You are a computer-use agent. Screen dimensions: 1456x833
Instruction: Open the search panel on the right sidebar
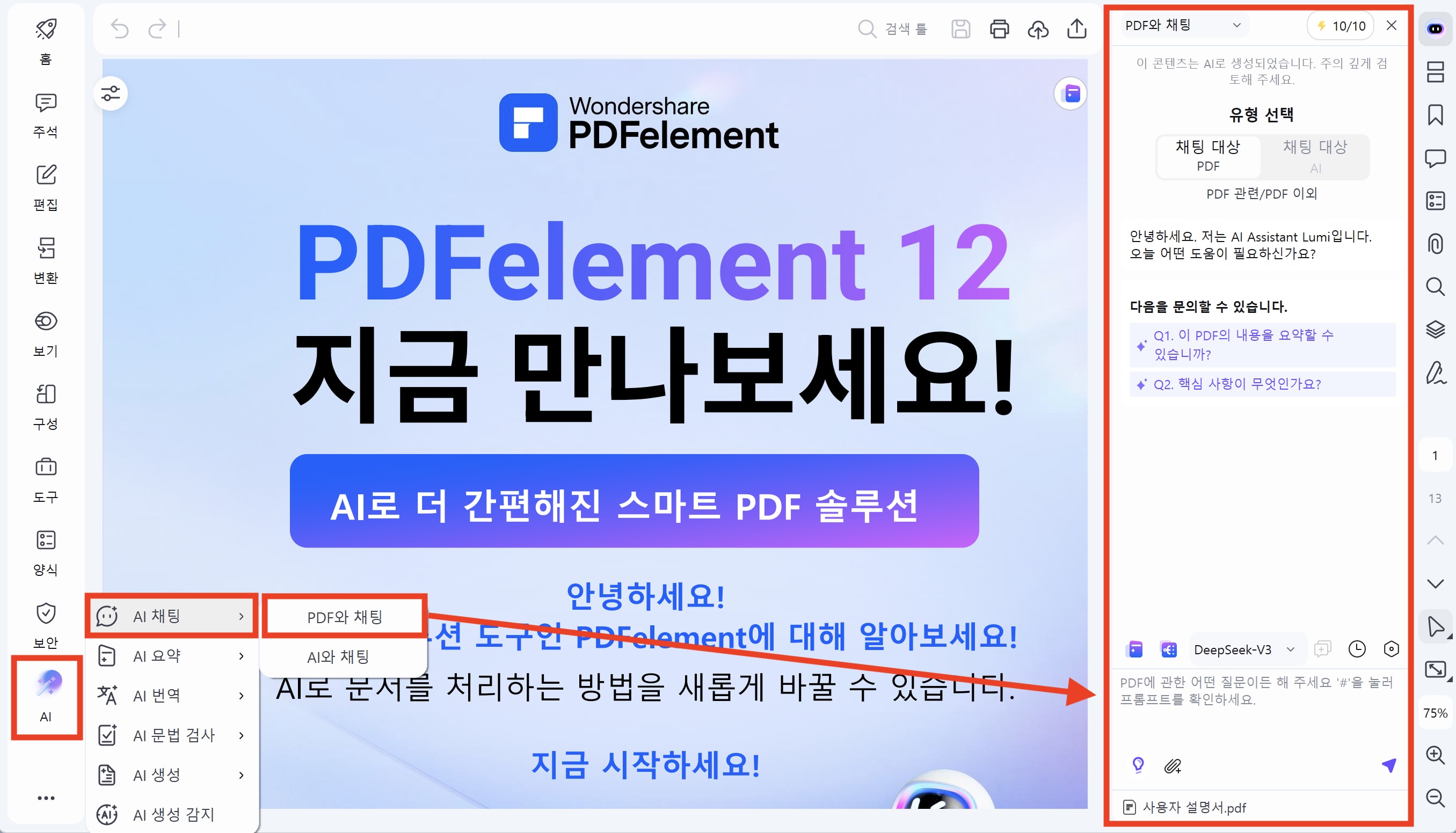click(1436, 287)
